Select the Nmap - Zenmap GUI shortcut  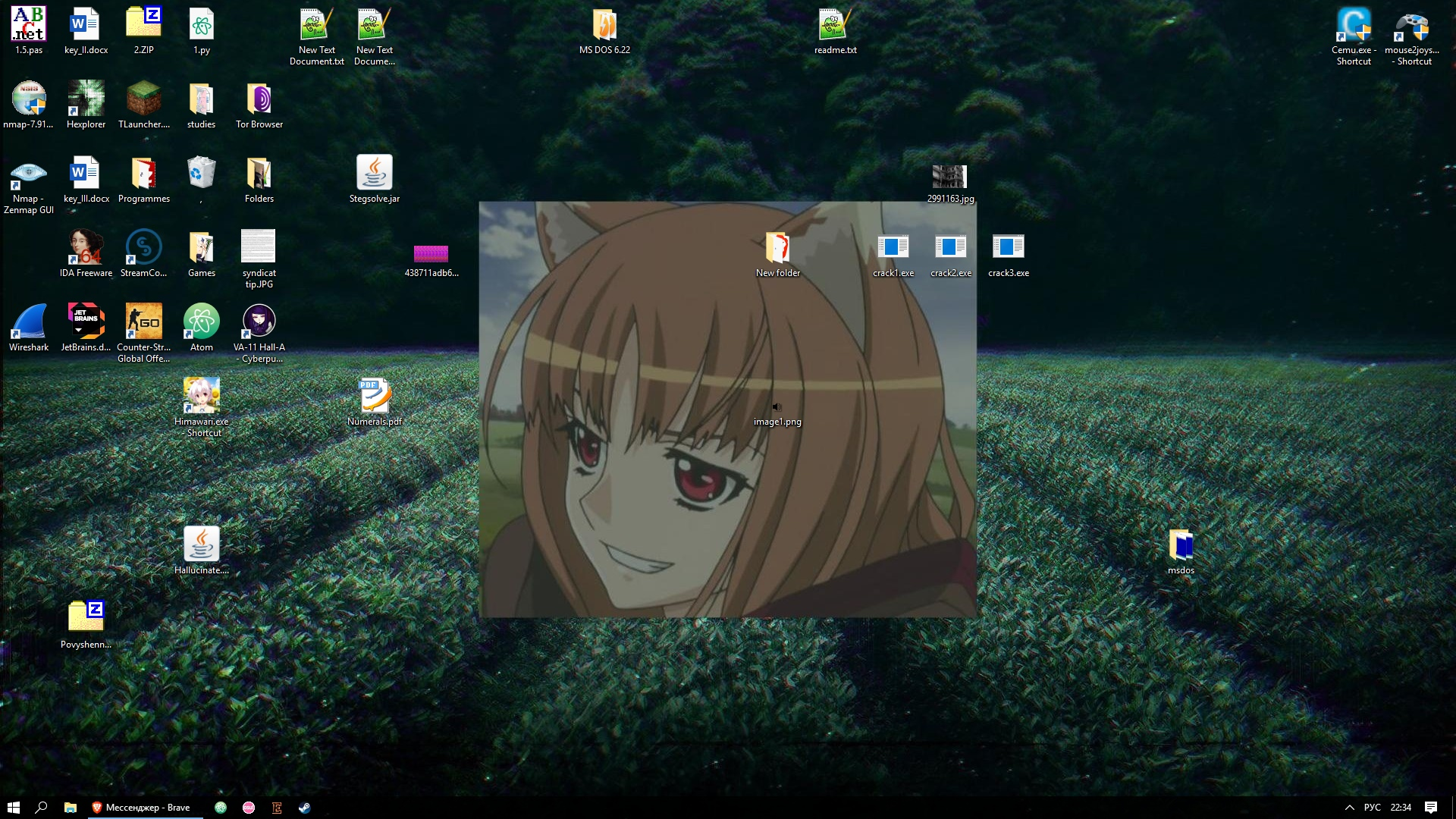click(x=29, y=173)
